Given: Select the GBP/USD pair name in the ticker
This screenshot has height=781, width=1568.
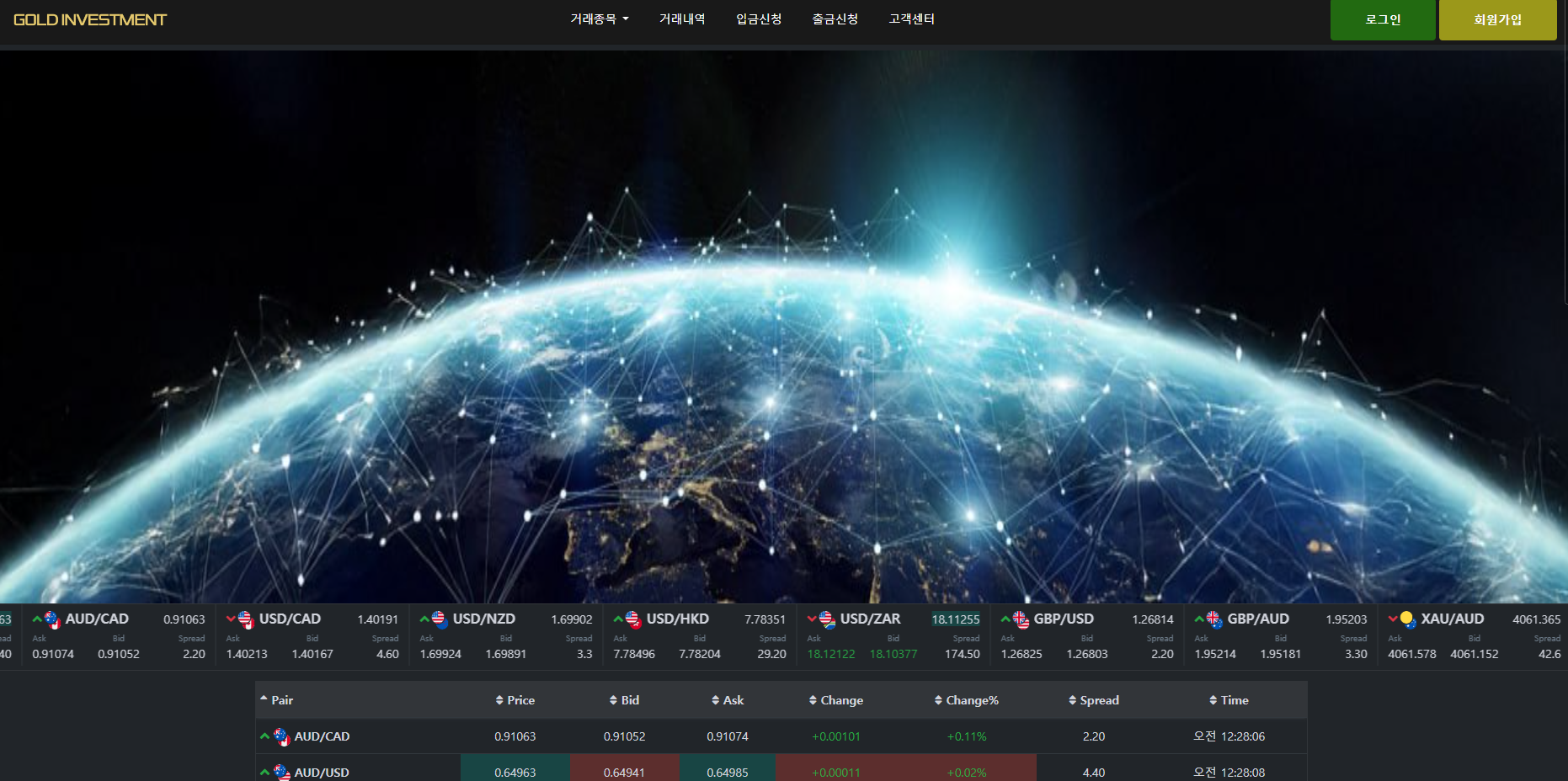Looking at the screenshot, I should click(x=1064, y=619).
